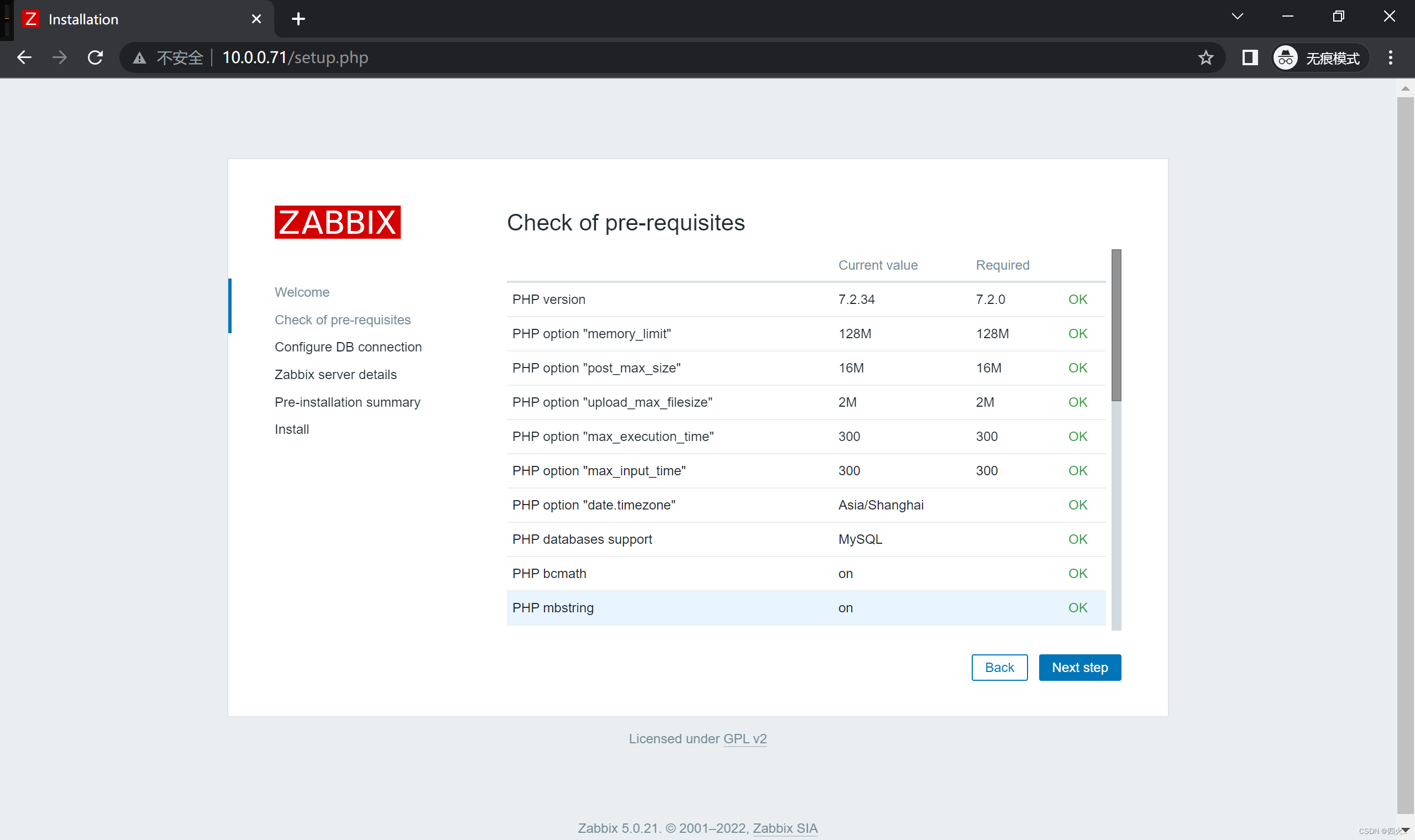Select Pre-installation summary step
The height and width of the screenshot is (840, 1415).
click(x=348, y=402)
